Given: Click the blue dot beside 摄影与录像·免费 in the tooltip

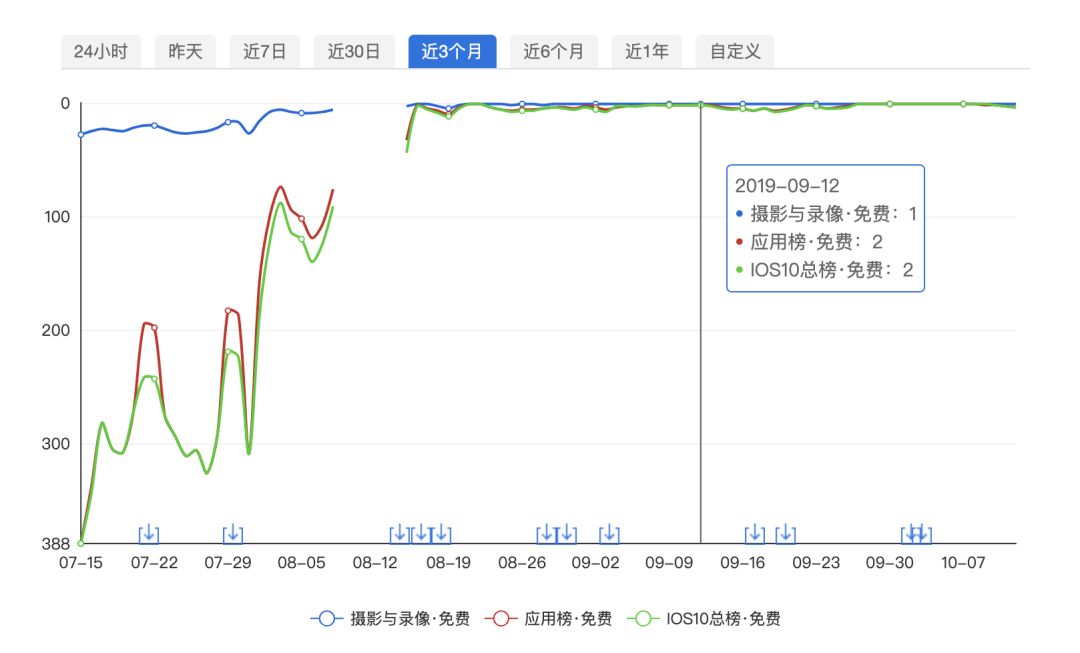Looking at the screenshot, I should (739, 213).
